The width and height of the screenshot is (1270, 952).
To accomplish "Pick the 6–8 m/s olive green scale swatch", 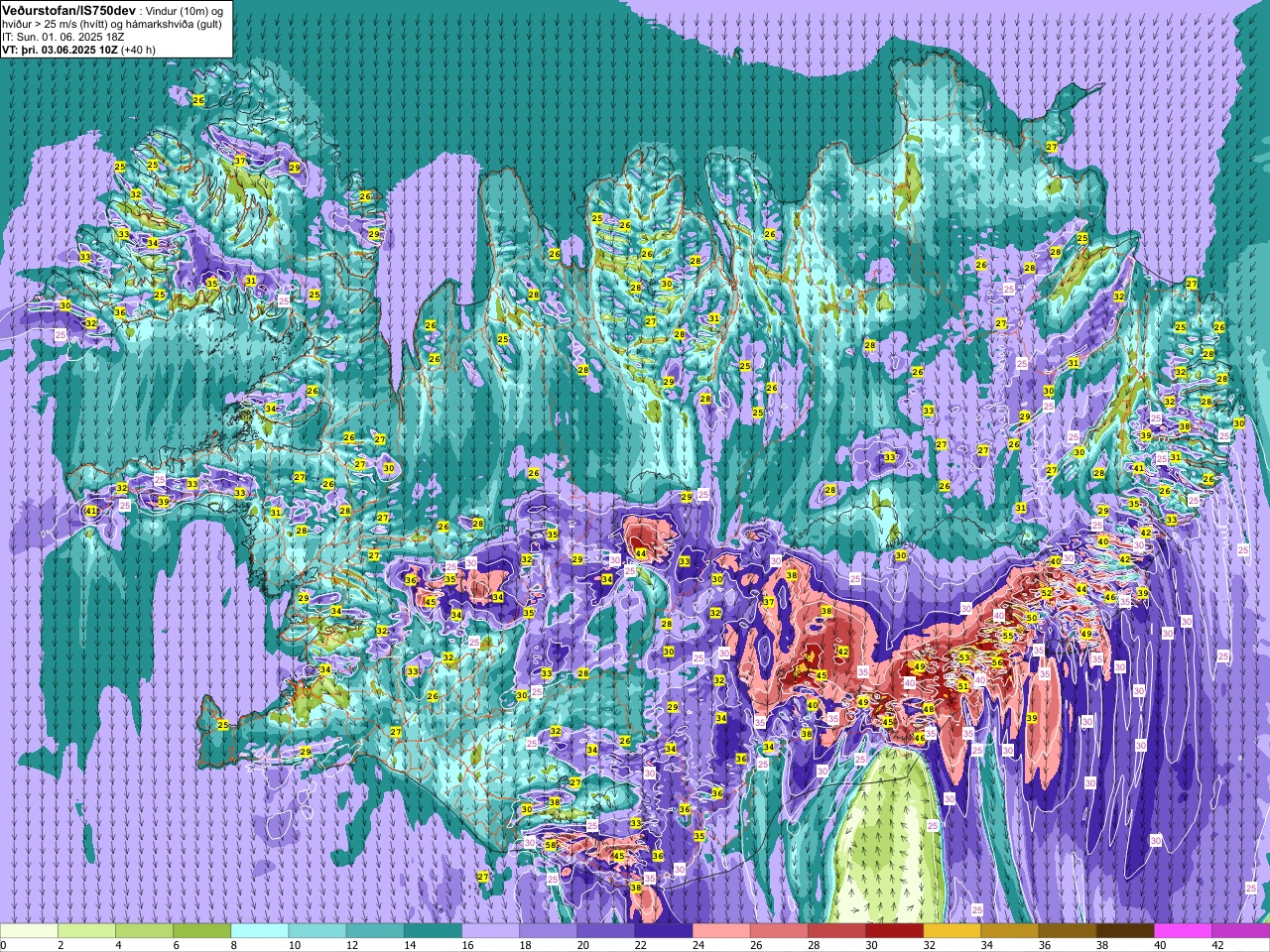I will [x=201, y=931].
